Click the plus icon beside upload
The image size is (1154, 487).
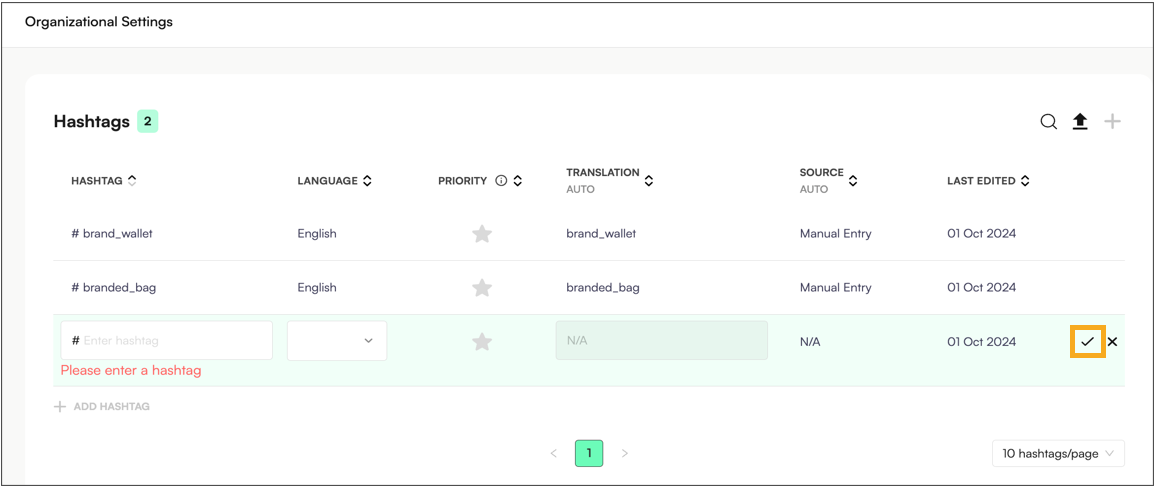1112,122
